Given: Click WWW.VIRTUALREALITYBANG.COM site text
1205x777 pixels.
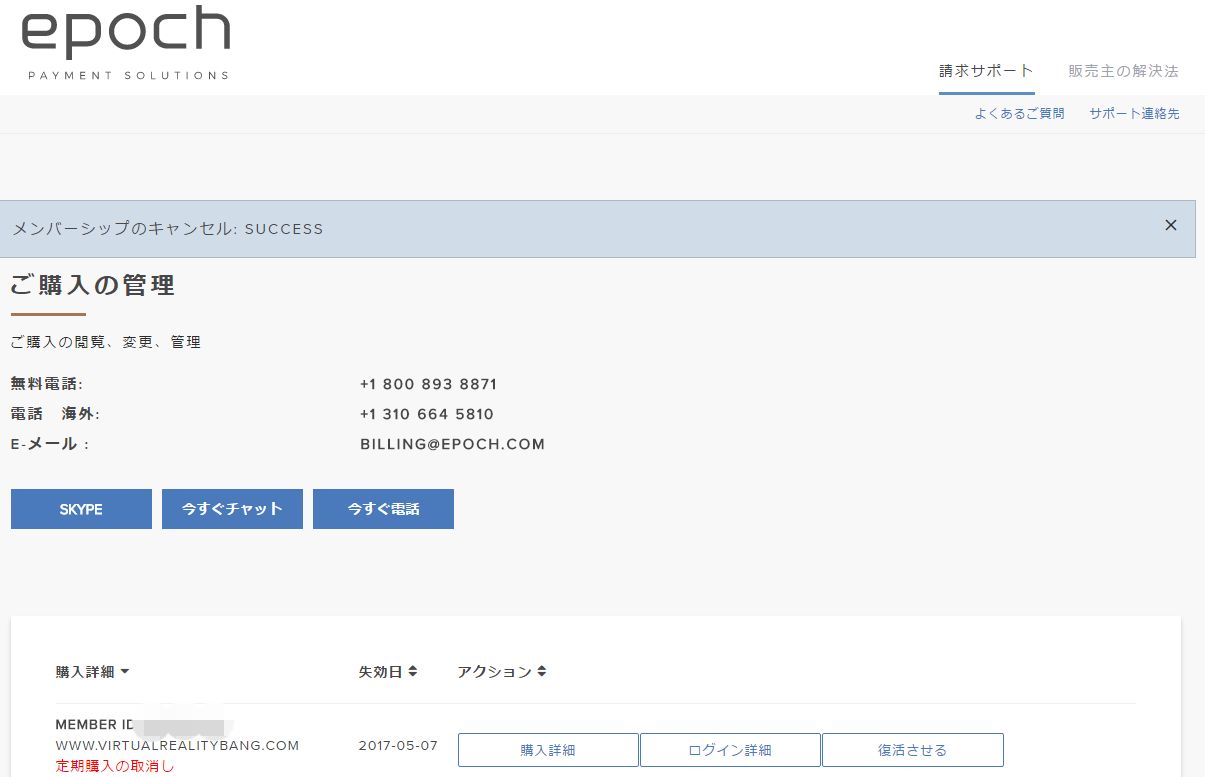Looking at the screenshot, I should click(x=177, y=746).
